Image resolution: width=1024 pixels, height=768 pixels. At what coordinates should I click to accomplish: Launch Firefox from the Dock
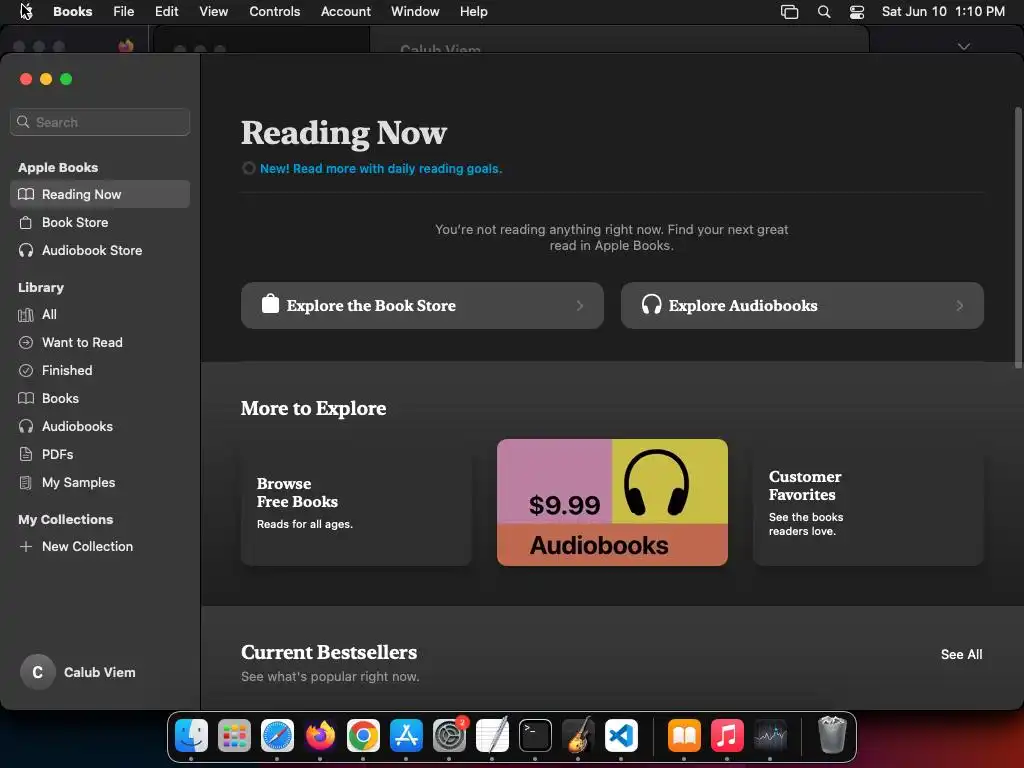(320, 735)
